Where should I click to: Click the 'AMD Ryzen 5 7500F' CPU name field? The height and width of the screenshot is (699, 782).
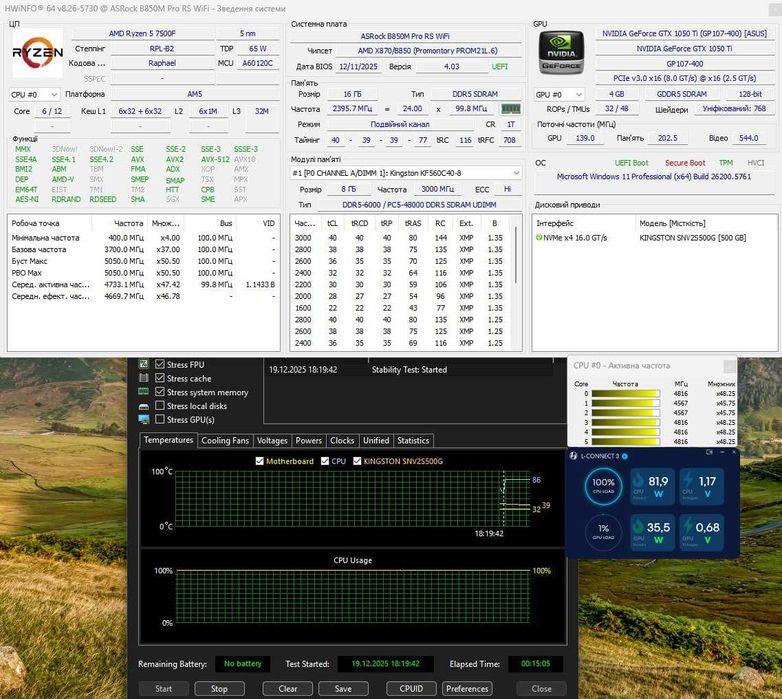click(x=142, y=33)
